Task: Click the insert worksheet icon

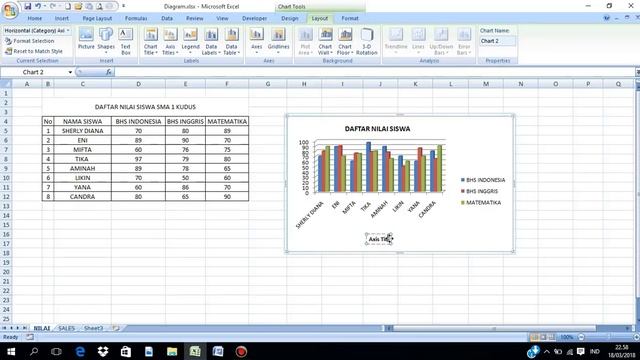Action: 116,328
